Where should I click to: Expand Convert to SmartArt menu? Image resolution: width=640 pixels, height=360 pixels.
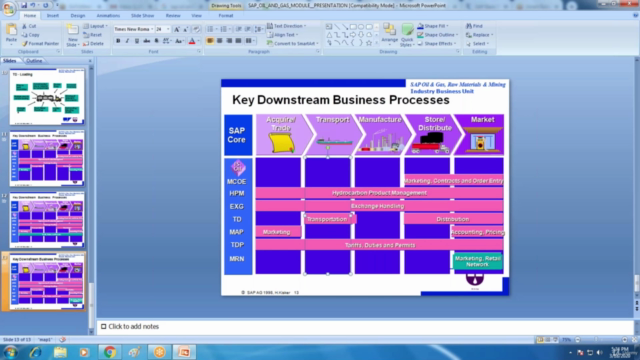(293, 43)
